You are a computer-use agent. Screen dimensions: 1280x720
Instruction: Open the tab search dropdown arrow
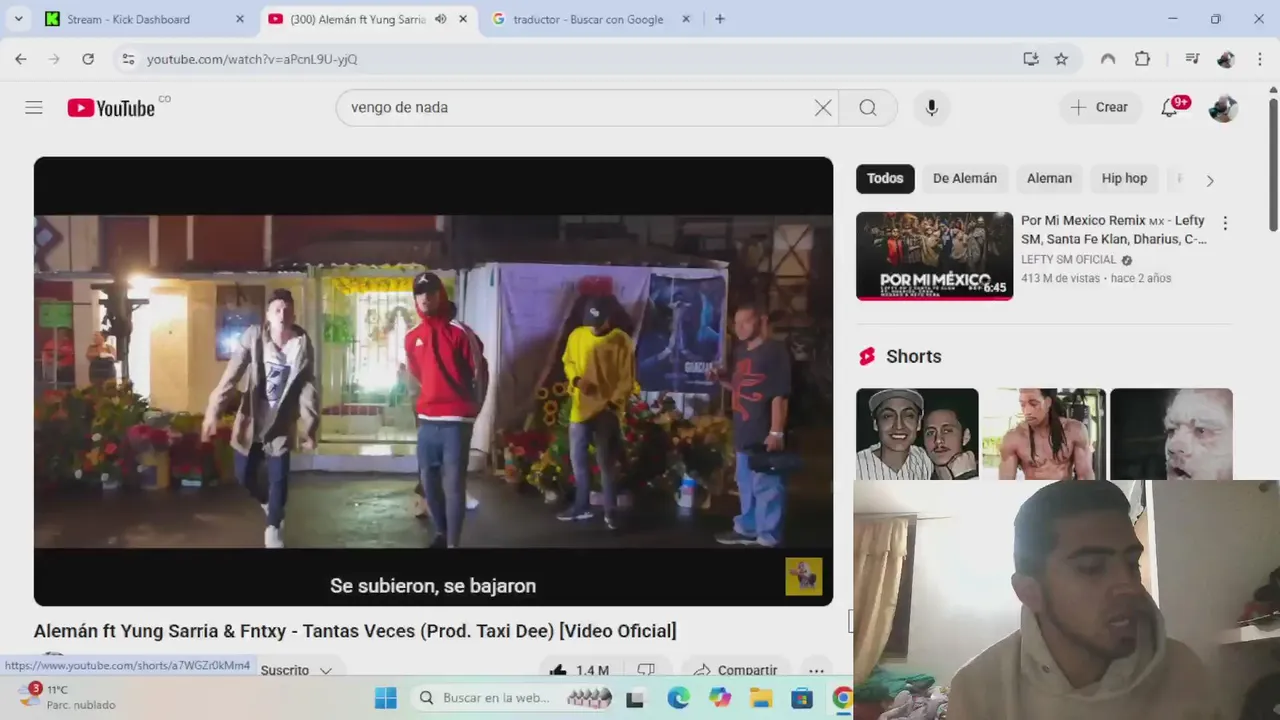point(18,19)
